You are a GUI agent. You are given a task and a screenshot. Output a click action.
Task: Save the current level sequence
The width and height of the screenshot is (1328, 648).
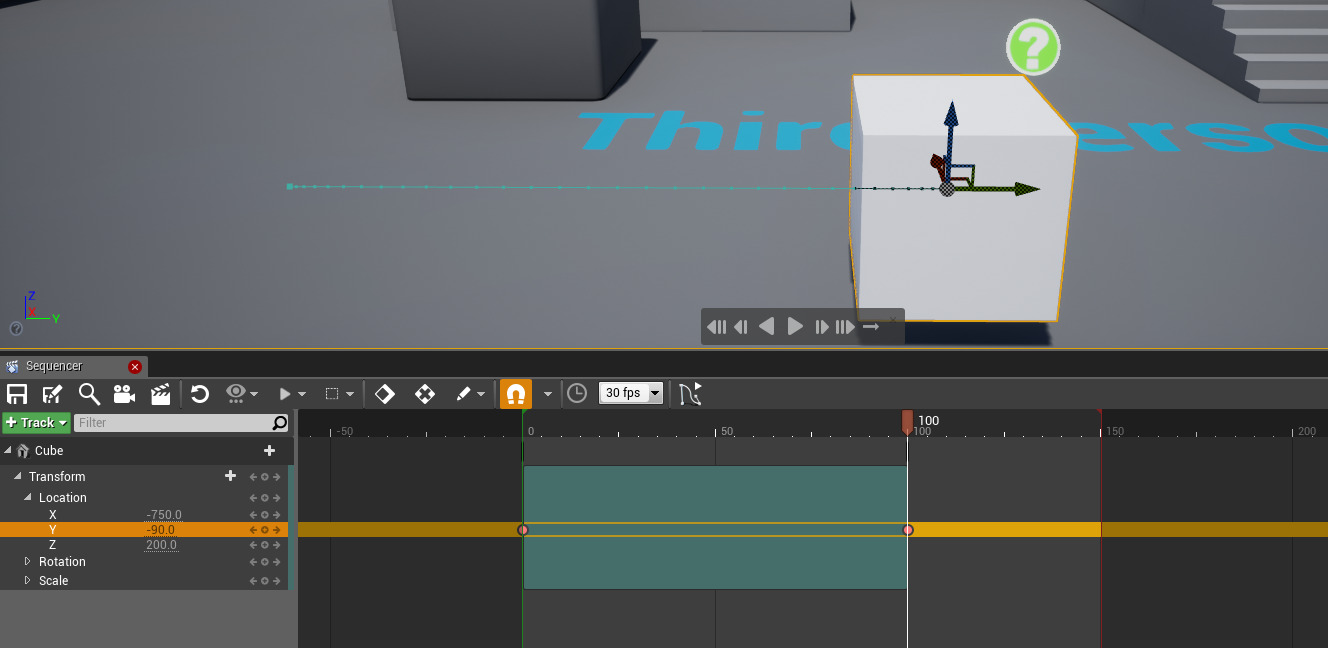click(17, 393)
